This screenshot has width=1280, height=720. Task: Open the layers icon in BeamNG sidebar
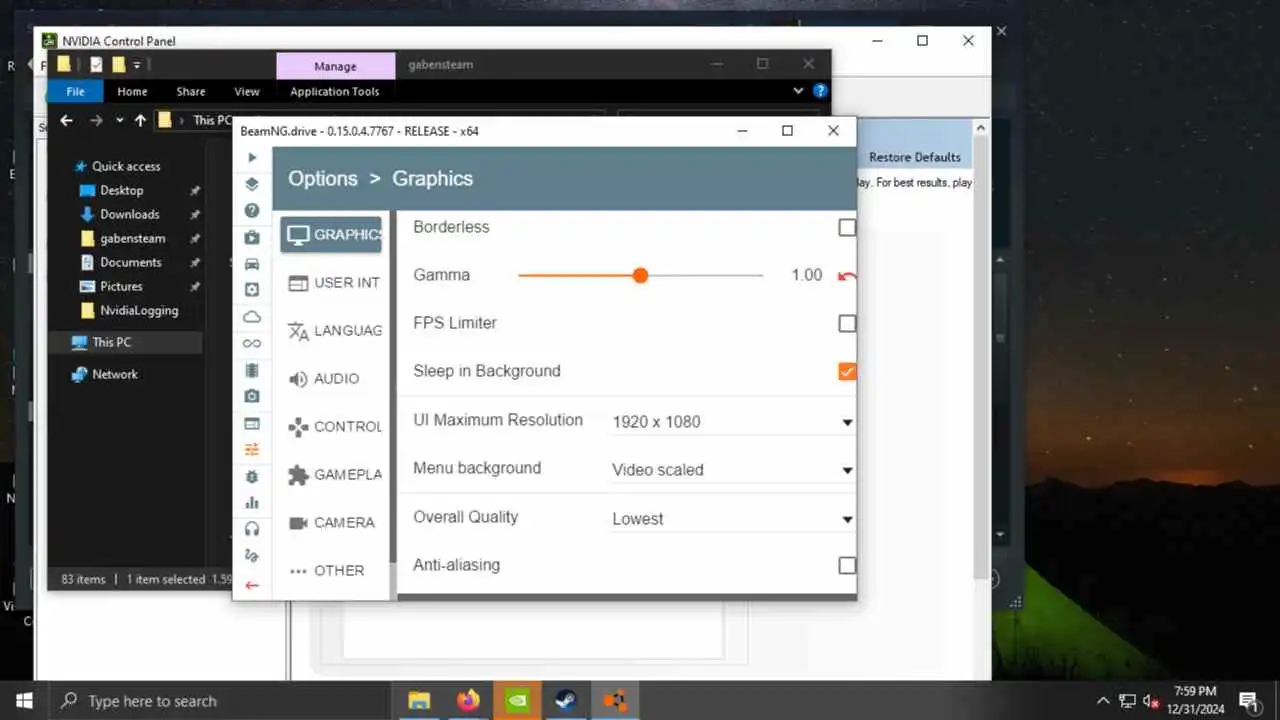coord(252,184)
